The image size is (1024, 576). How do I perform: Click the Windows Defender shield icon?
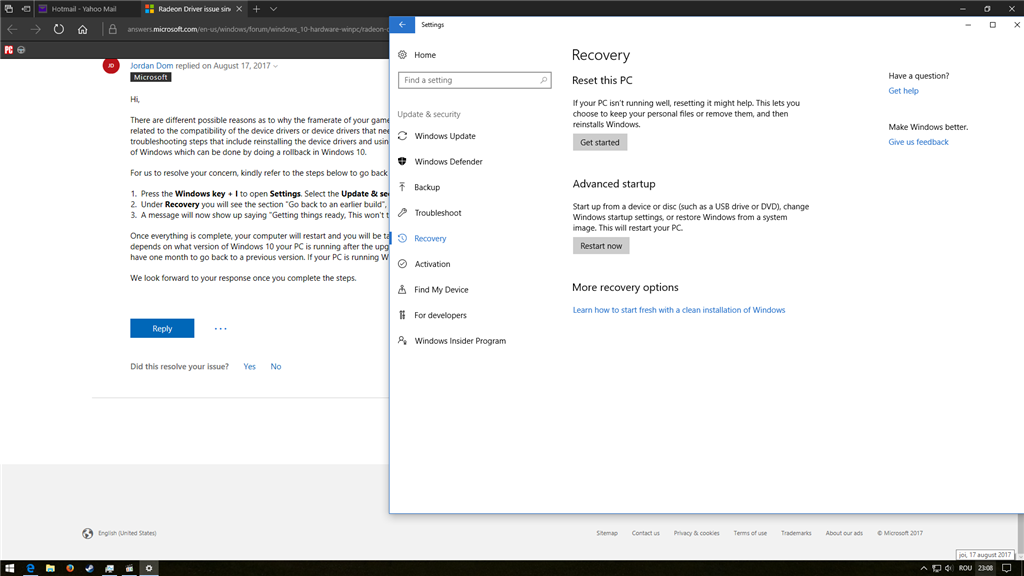pyautogui.click(x=402, y=161)
